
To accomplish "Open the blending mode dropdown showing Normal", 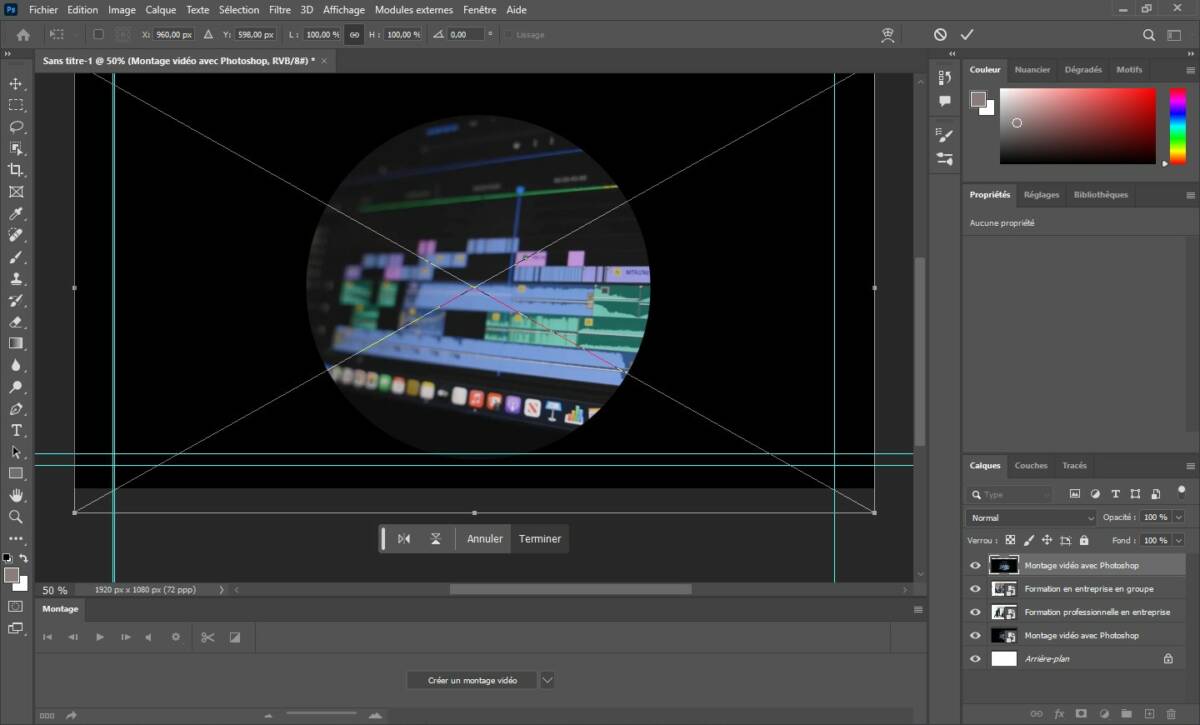I will [x=1028, y=517].
